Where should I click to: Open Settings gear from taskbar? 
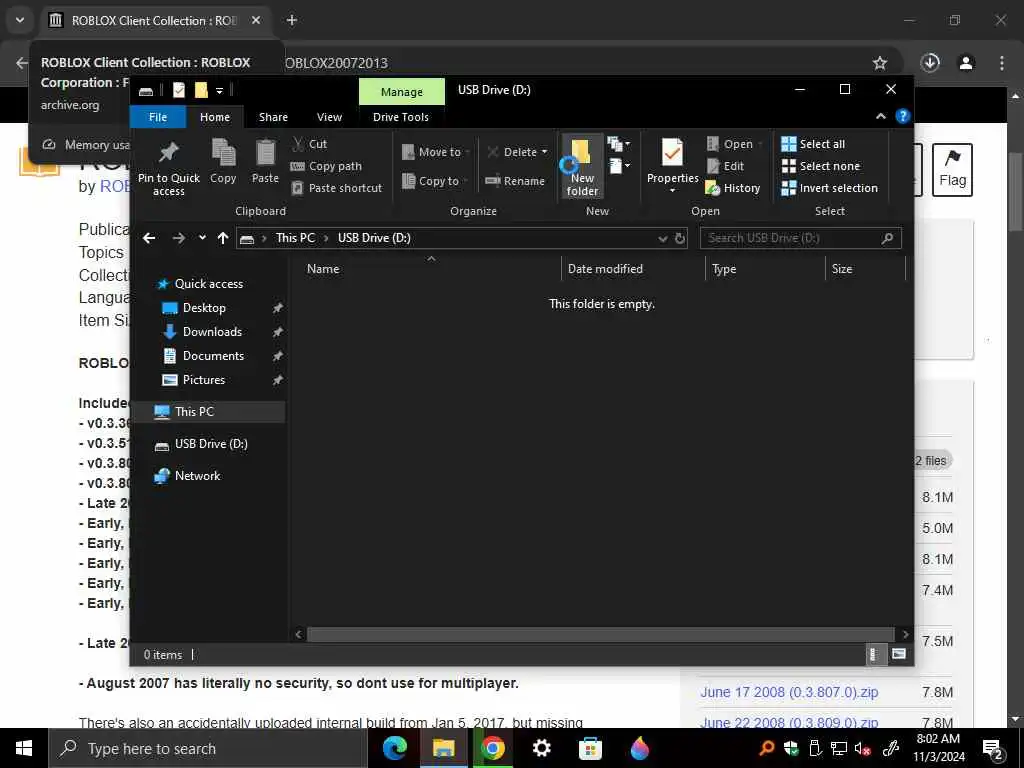click(x=541, y=748)
